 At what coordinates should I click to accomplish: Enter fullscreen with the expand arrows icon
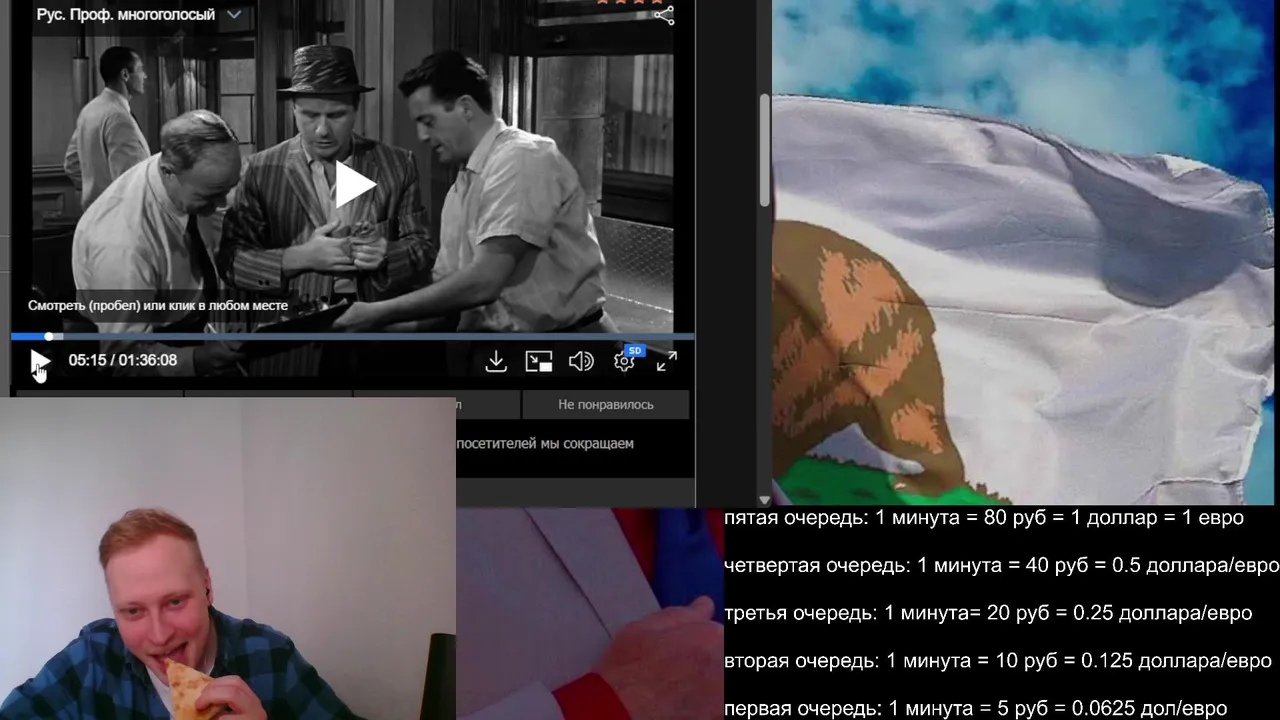click(x=667, y=361)
